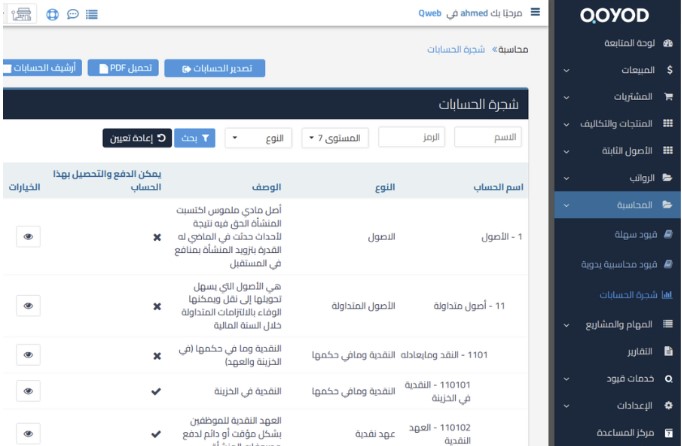682x446 pixels.
Task: Focus the الرمز code input field
Action: click(411, 137)
